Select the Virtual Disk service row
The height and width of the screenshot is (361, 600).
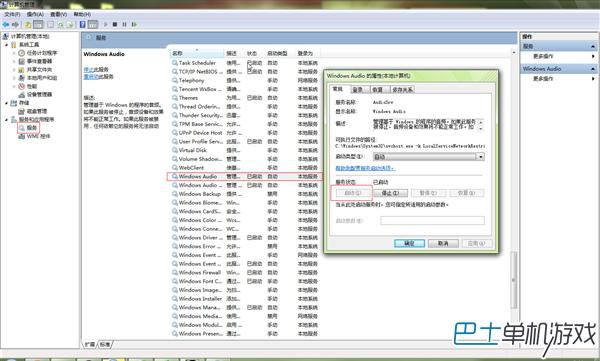click(245, 150)
